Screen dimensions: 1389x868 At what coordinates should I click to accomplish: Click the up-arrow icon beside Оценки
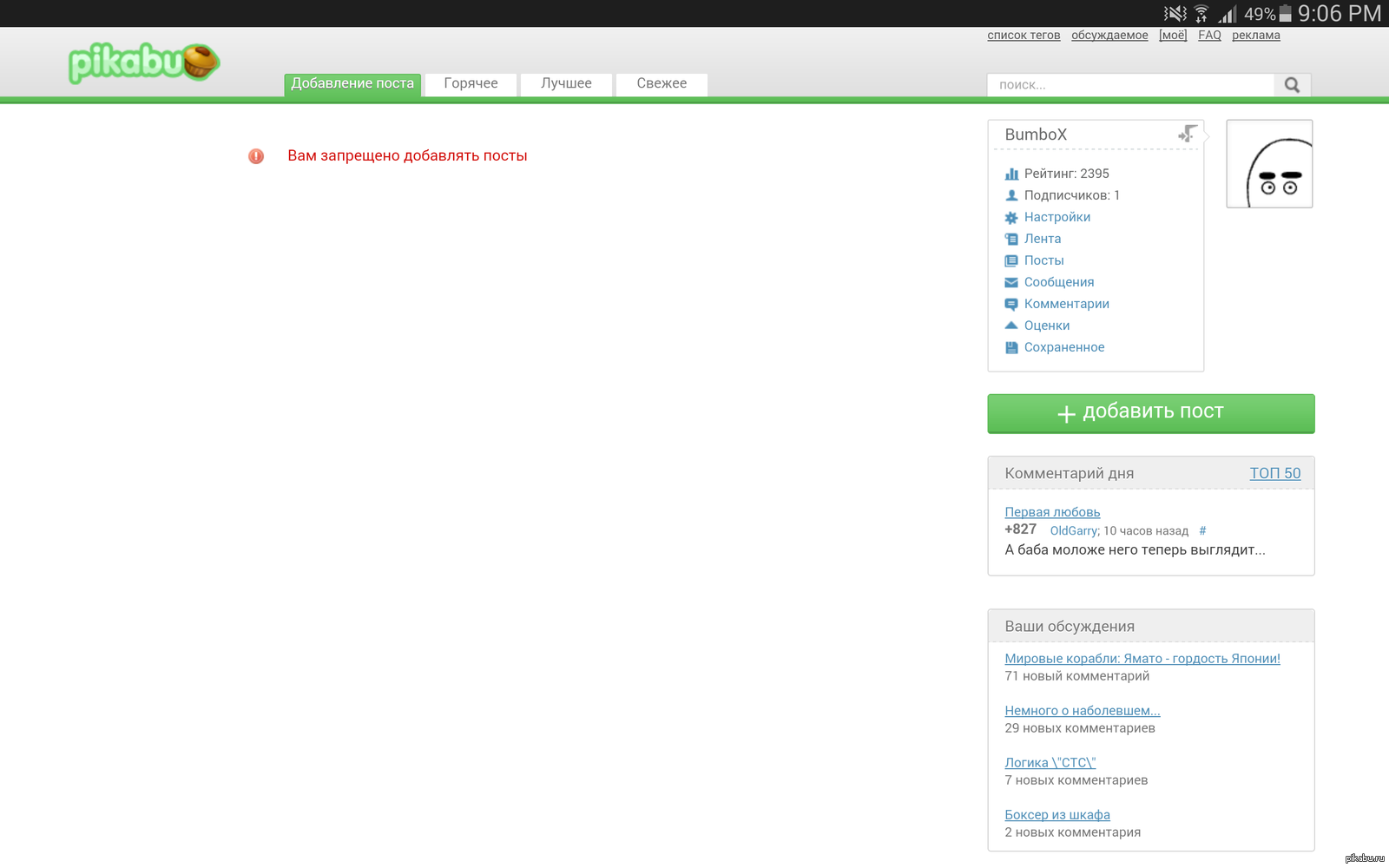point(1011,325)
